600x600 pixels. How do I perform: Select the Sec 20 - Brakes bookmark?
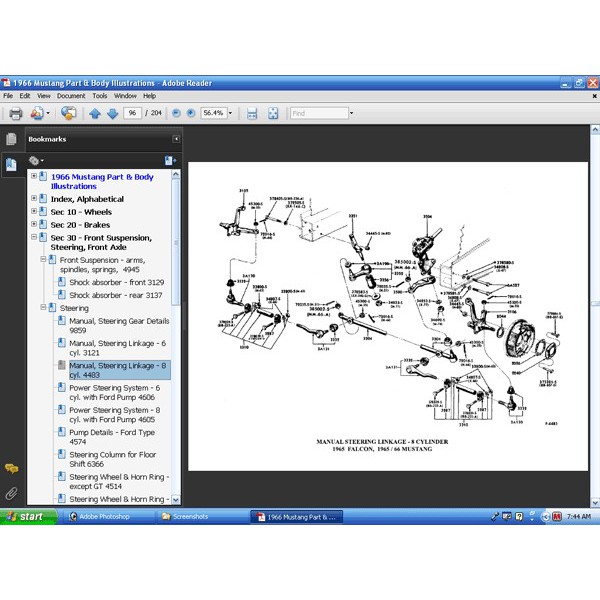click(80, 225)
